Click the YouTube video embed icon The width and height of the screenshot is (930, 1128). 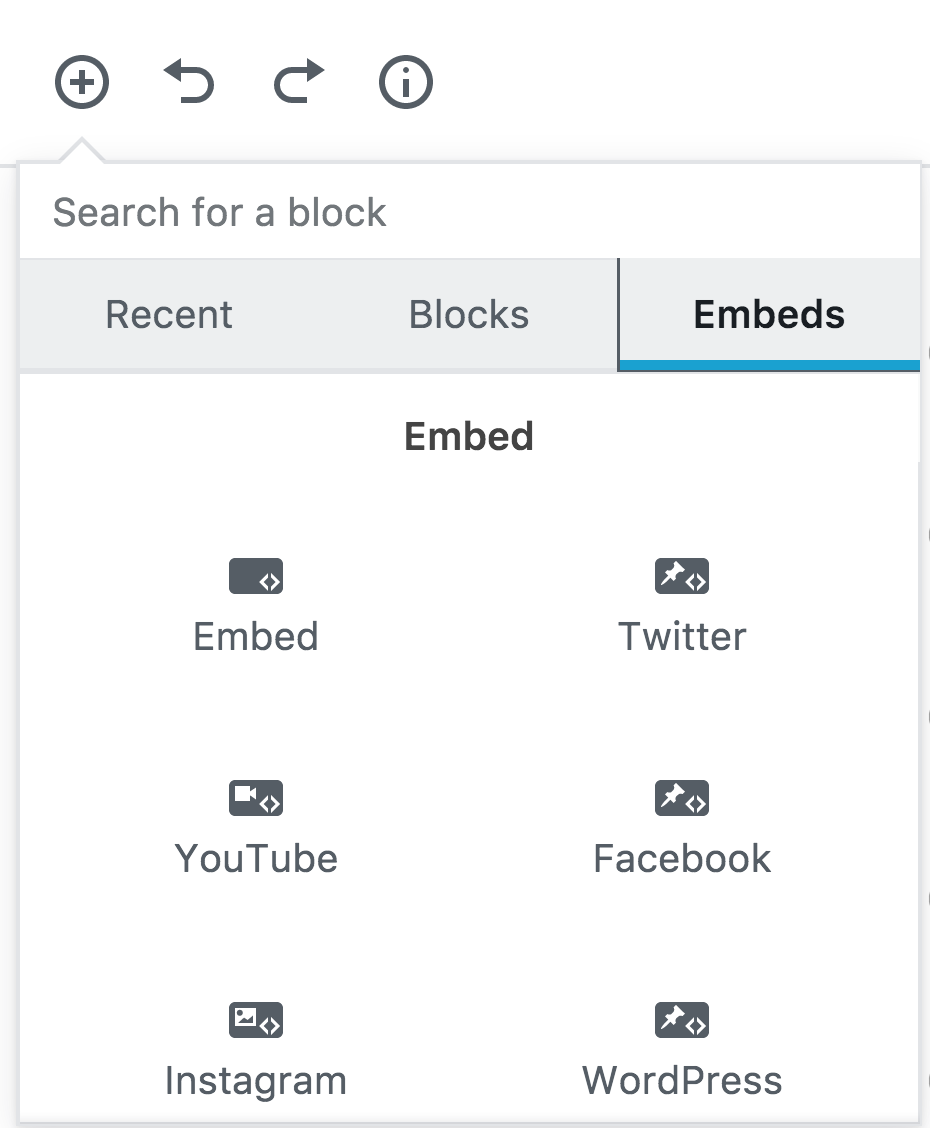pyautogui.click(x=256, y=798)
